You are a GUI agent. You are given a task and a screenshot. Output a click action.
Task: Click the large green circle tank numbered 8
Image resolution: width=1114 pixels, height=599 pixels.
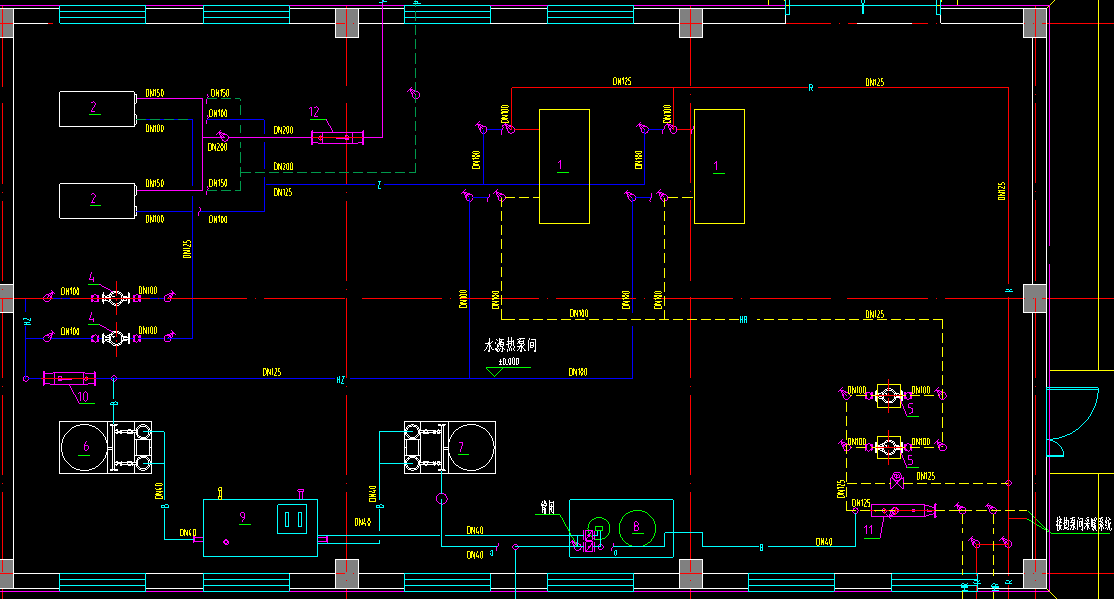point(637,527)
